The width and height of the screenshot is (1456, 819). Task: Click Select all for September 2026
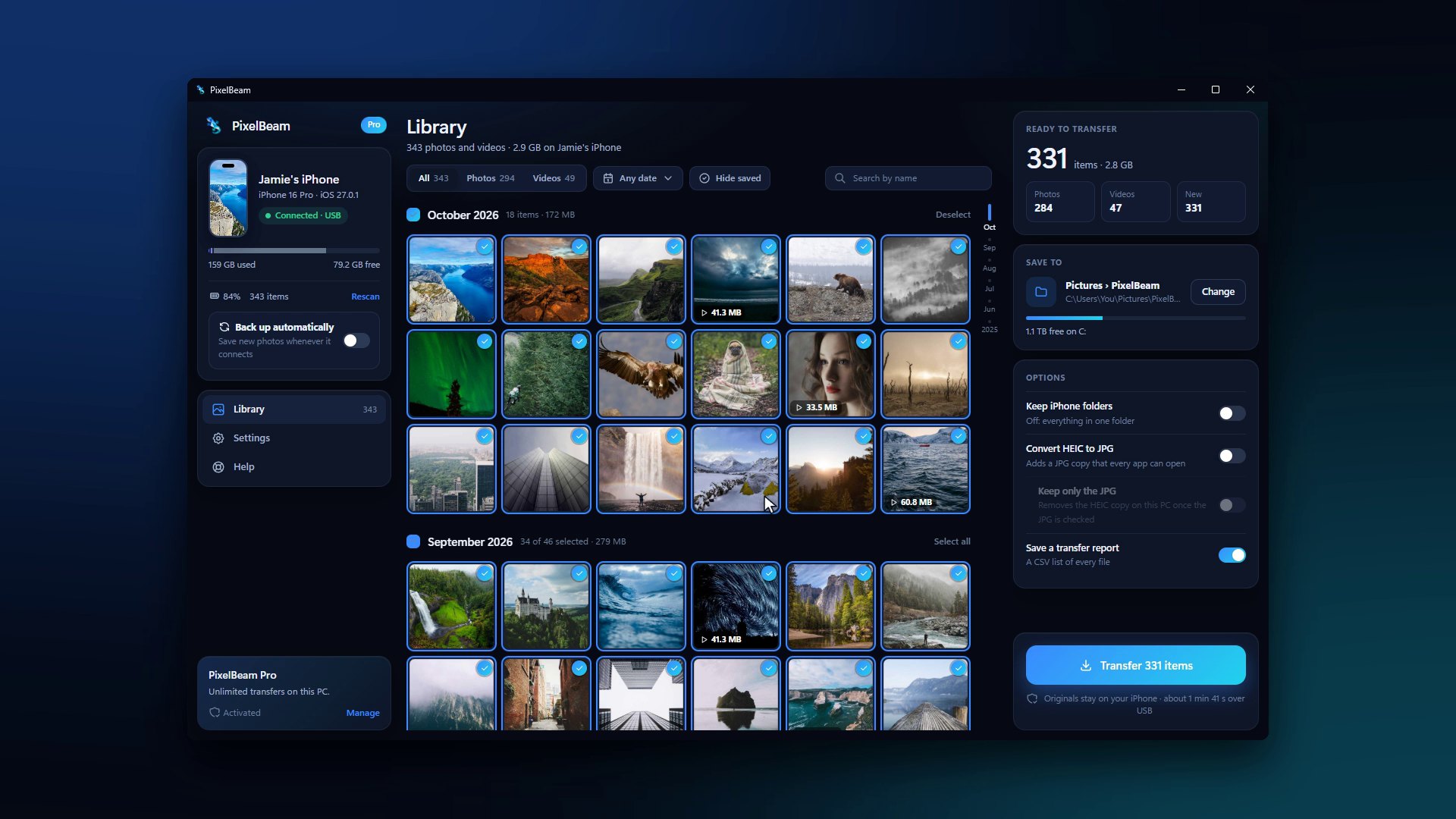952,541
